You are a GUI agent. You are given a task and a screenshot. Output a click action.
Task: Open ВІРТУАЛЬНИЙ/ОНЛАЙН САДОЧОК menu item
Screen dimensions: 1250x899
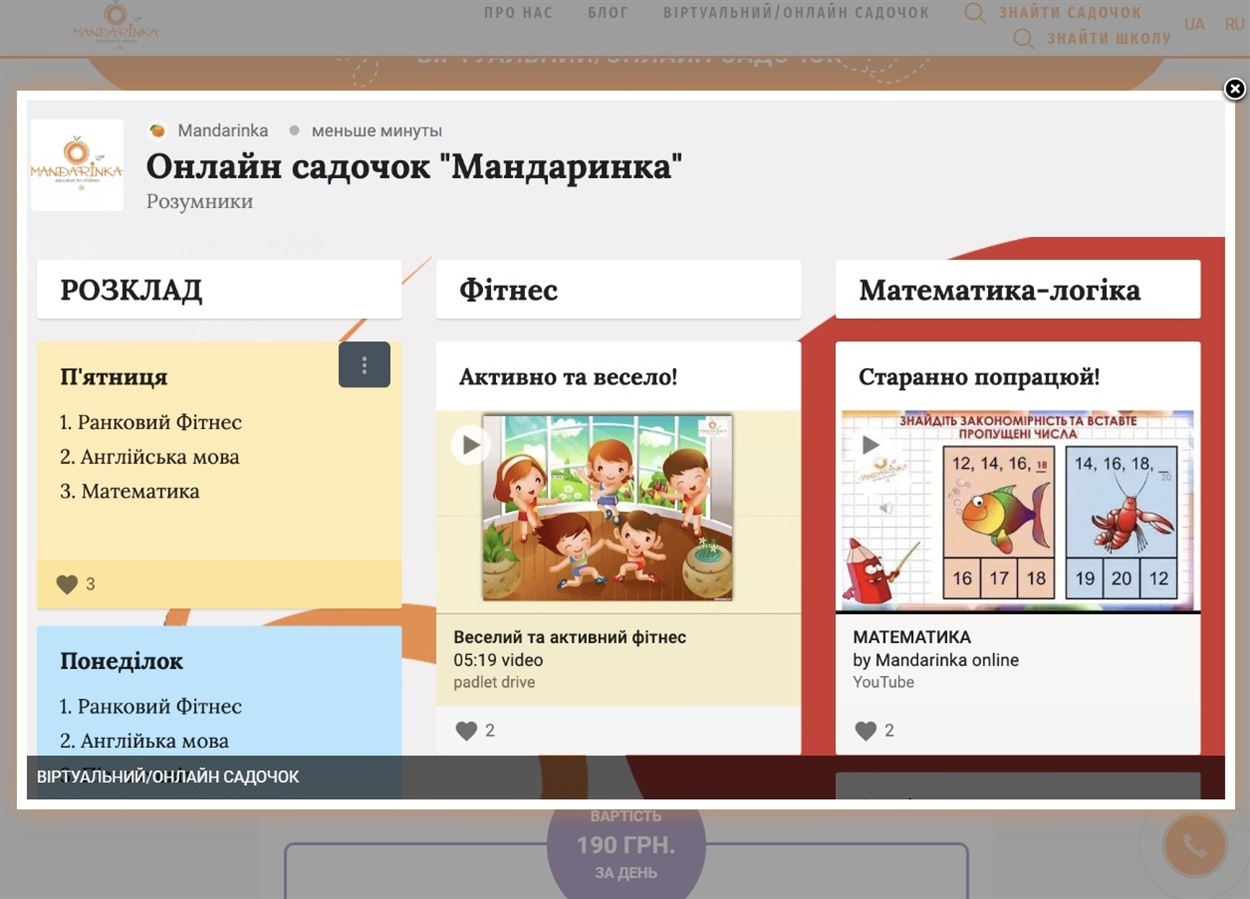796,13
